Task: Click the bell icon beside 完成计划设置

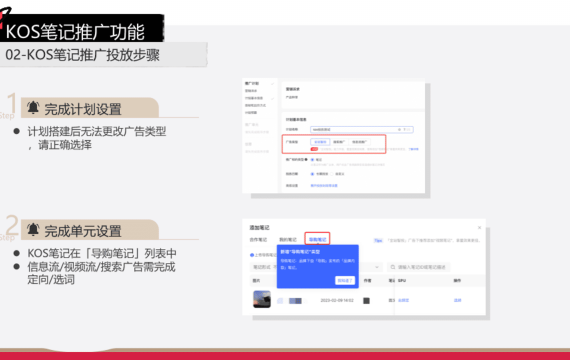Action: tap(33, 107)
